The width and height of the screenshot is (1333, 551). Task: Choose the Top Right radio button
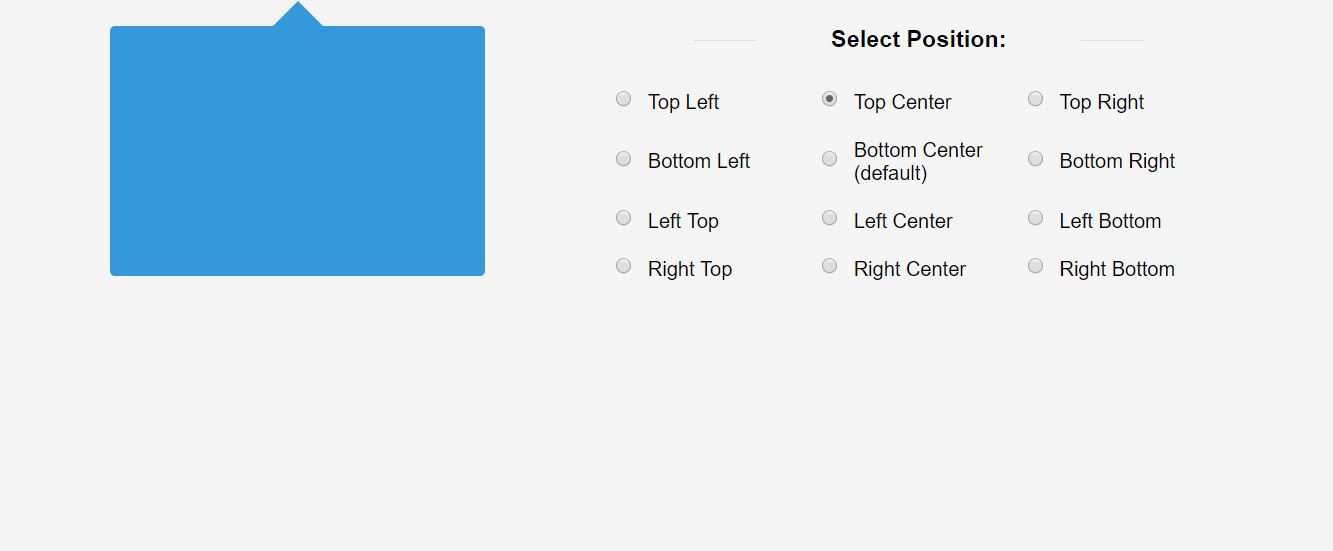point(1035,99)
